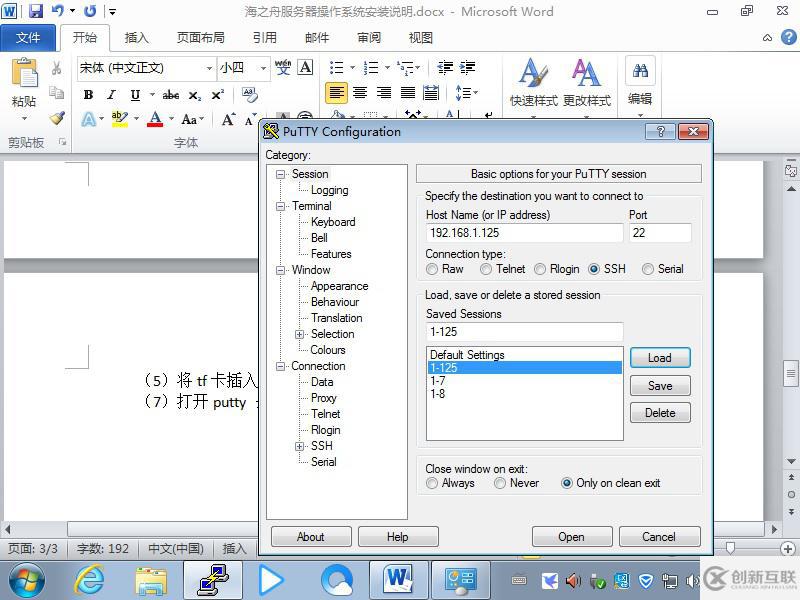
Task: Open the font size dropdown
Action: [x=263, y=68]
